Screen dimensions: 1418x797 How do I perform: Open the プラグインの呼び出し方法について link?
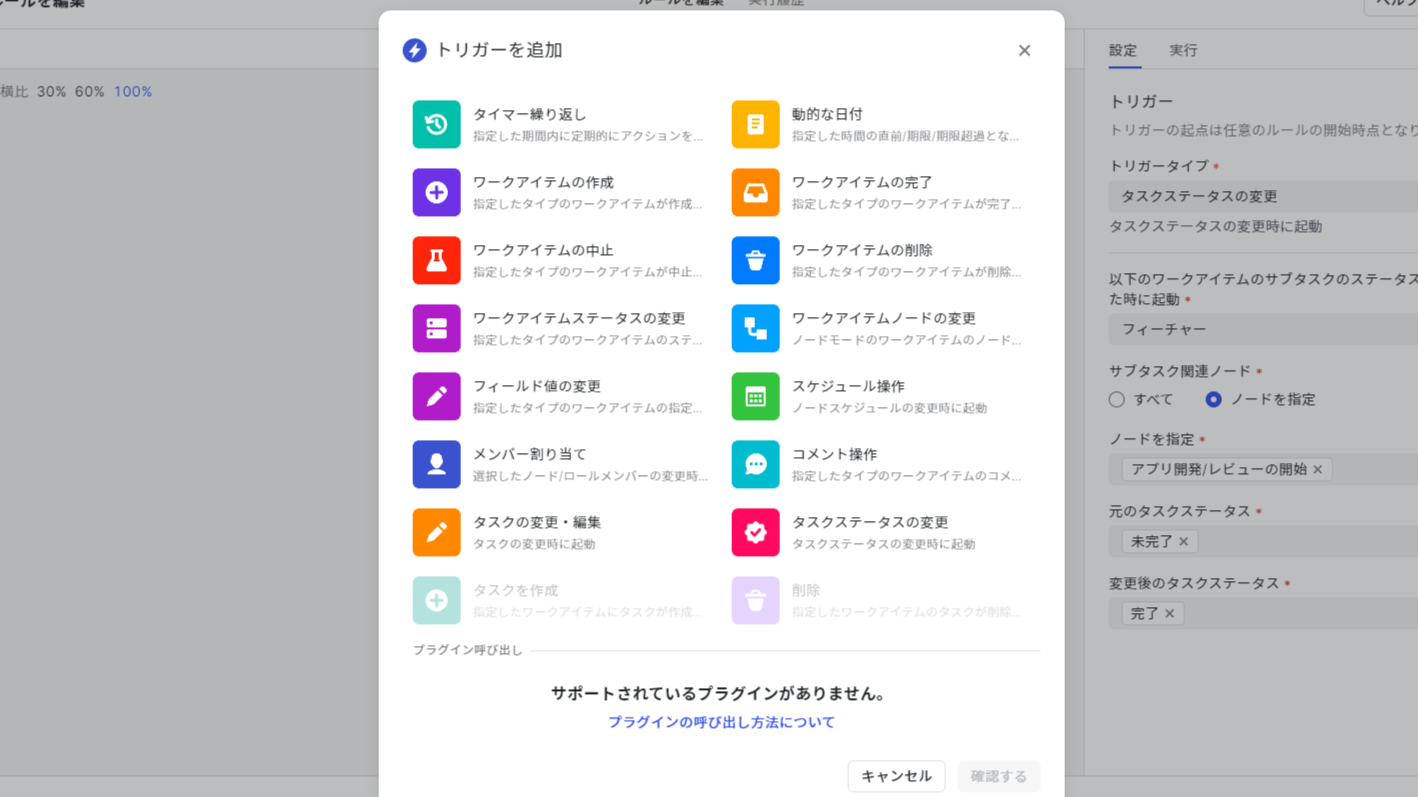pyautogui.click(x=722, y=721)
